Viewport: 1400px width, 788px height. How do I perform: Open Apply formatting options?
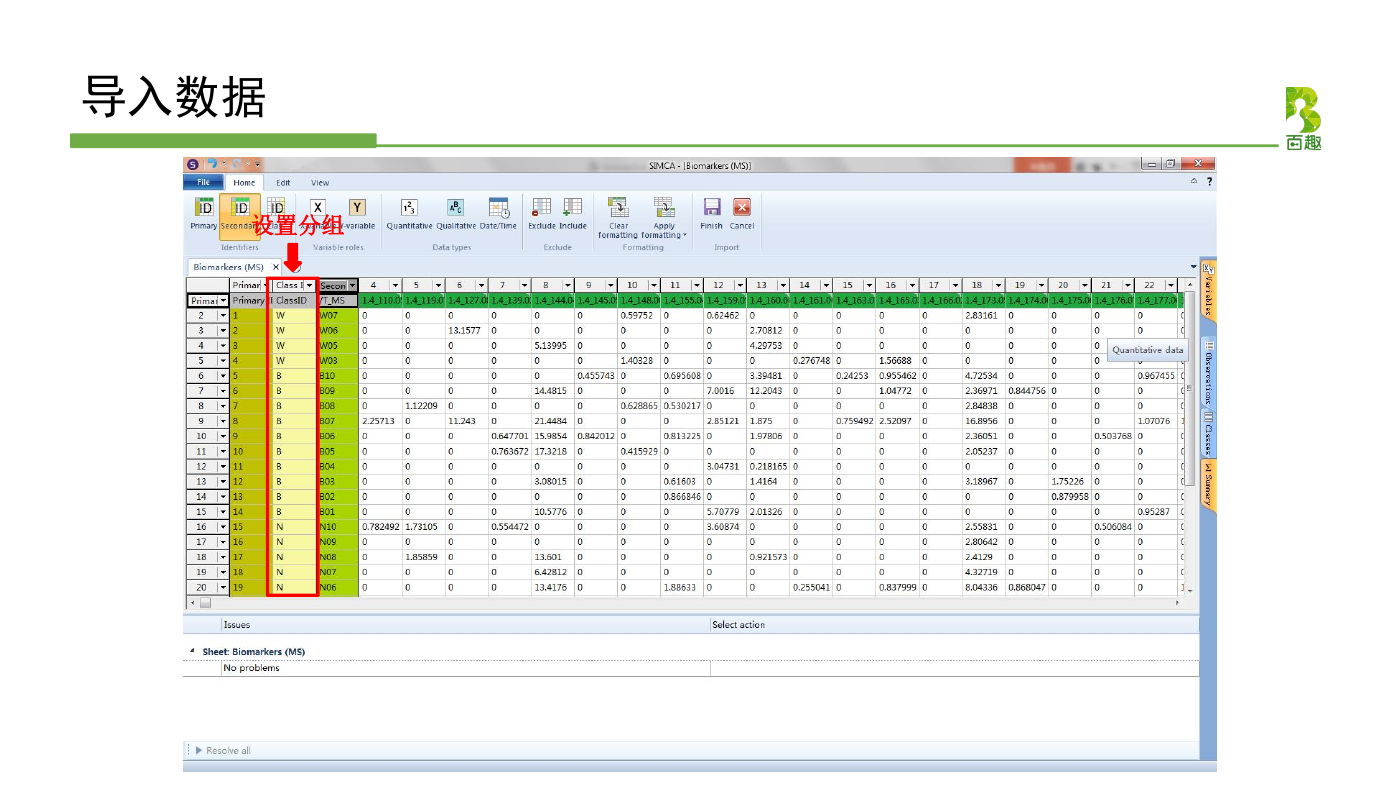[x=664, y=216]
